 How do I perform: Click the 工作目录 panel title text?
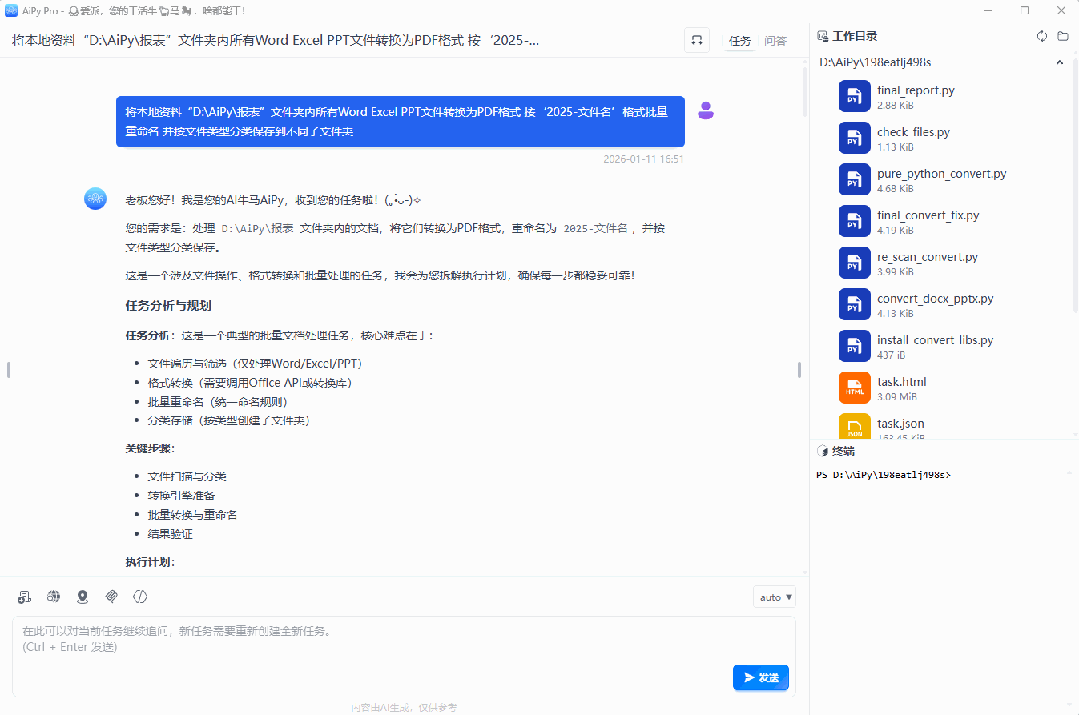coord(855,36)
